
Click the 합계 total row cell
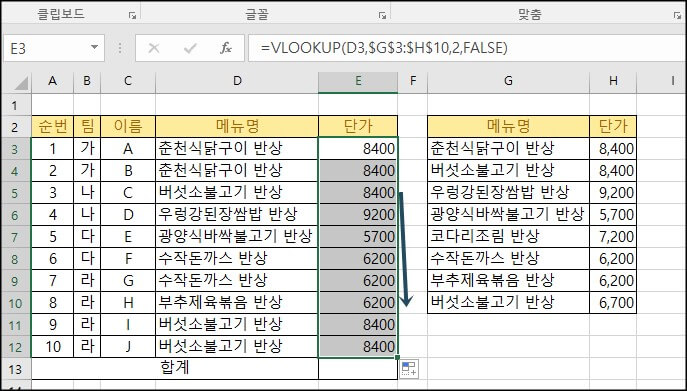(175, 369)
